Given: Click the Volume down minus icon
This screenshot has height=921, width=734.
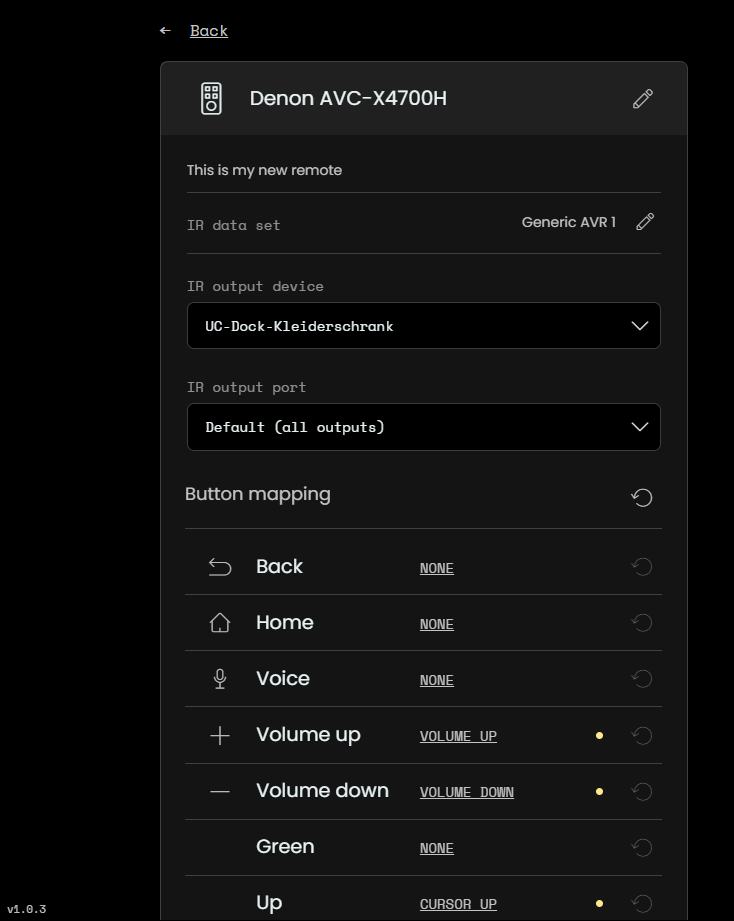Looking at the screenshot, I should point(220,792).
